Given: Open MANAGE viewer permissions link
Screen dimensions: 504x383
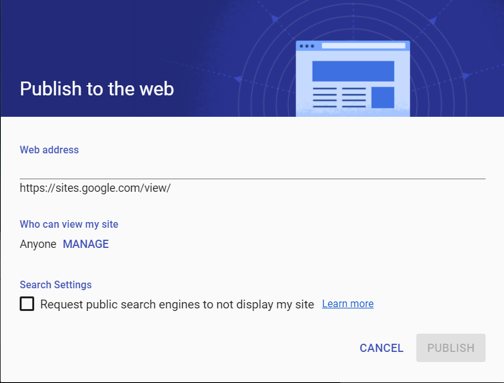Looking at the screenshot, I should 86,244.
